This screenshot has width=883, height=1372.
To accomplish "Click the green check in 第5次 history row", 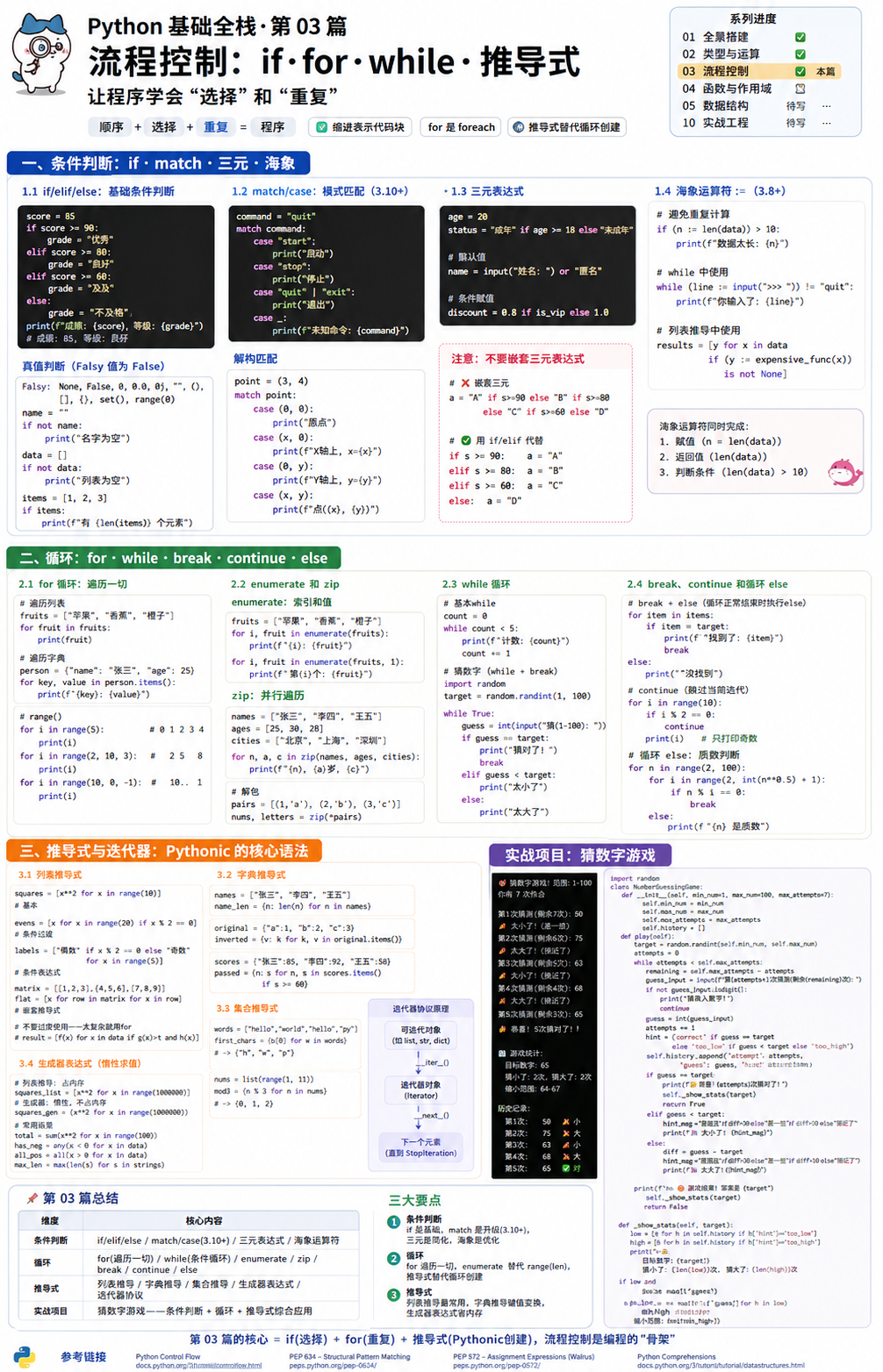I will pyautogui.click(x=566, y=1168).
